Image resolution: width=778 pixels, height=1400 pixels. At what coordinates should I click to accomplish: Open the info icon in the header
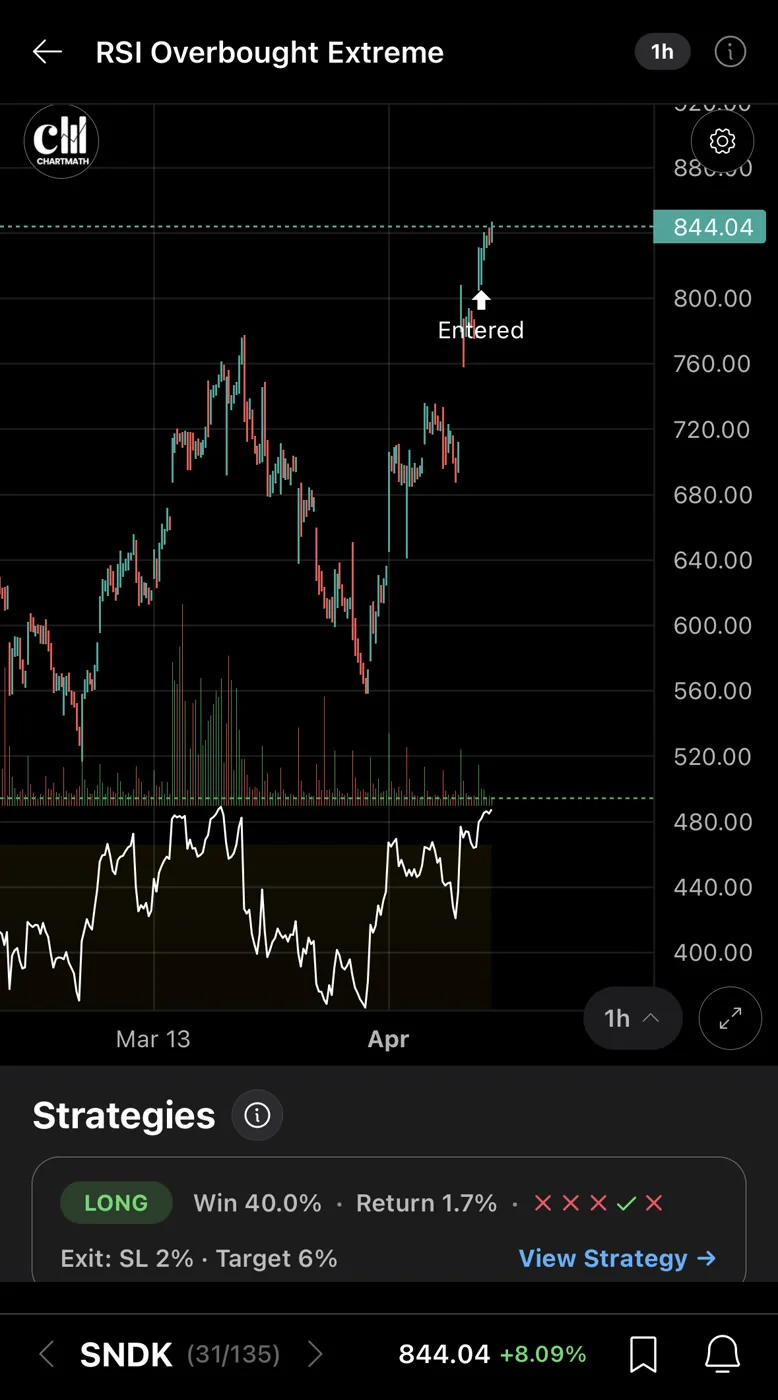pyautogui.click(x=730, y=52)
